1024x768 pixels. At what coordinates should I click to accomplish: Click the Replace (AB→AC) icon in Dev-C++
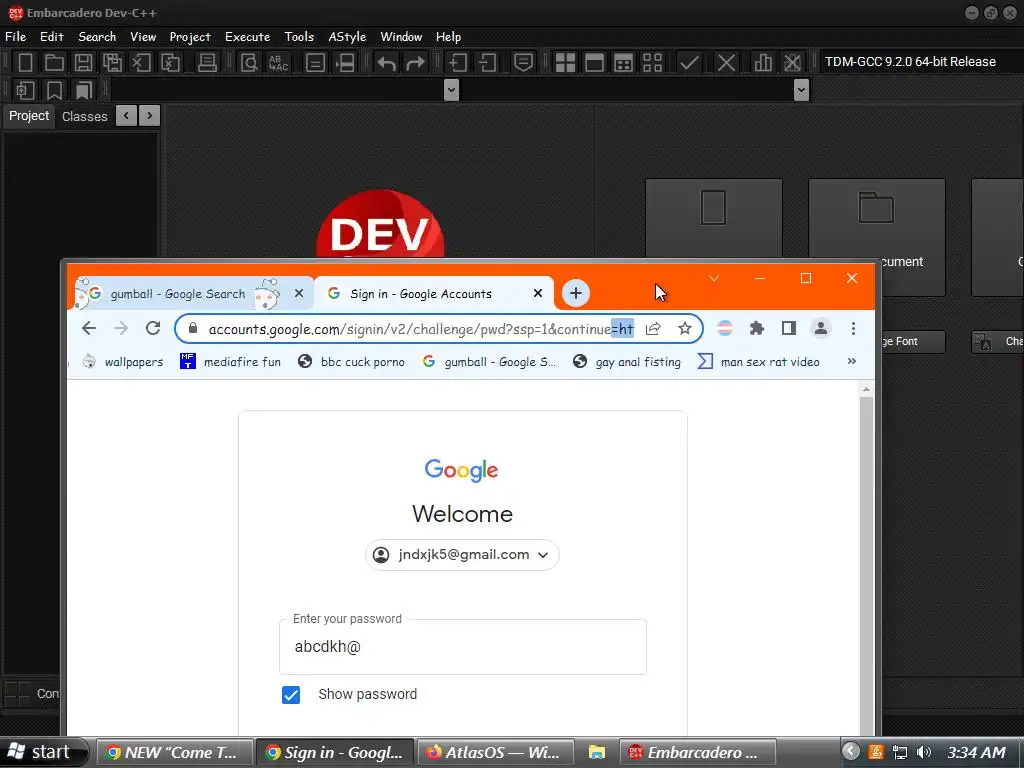(278, 63)
